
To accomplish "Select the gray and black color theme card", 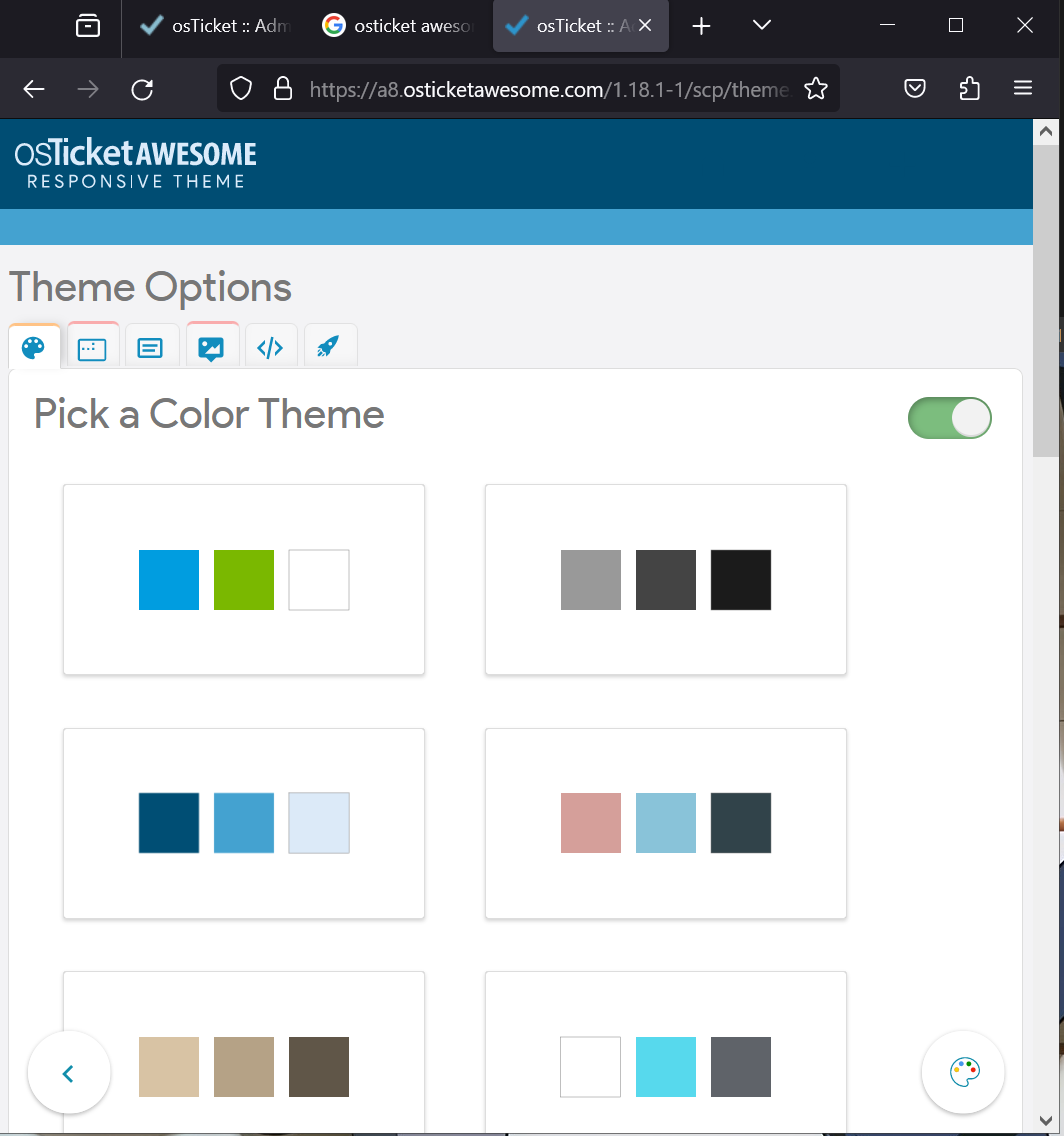I will [666, 579].
